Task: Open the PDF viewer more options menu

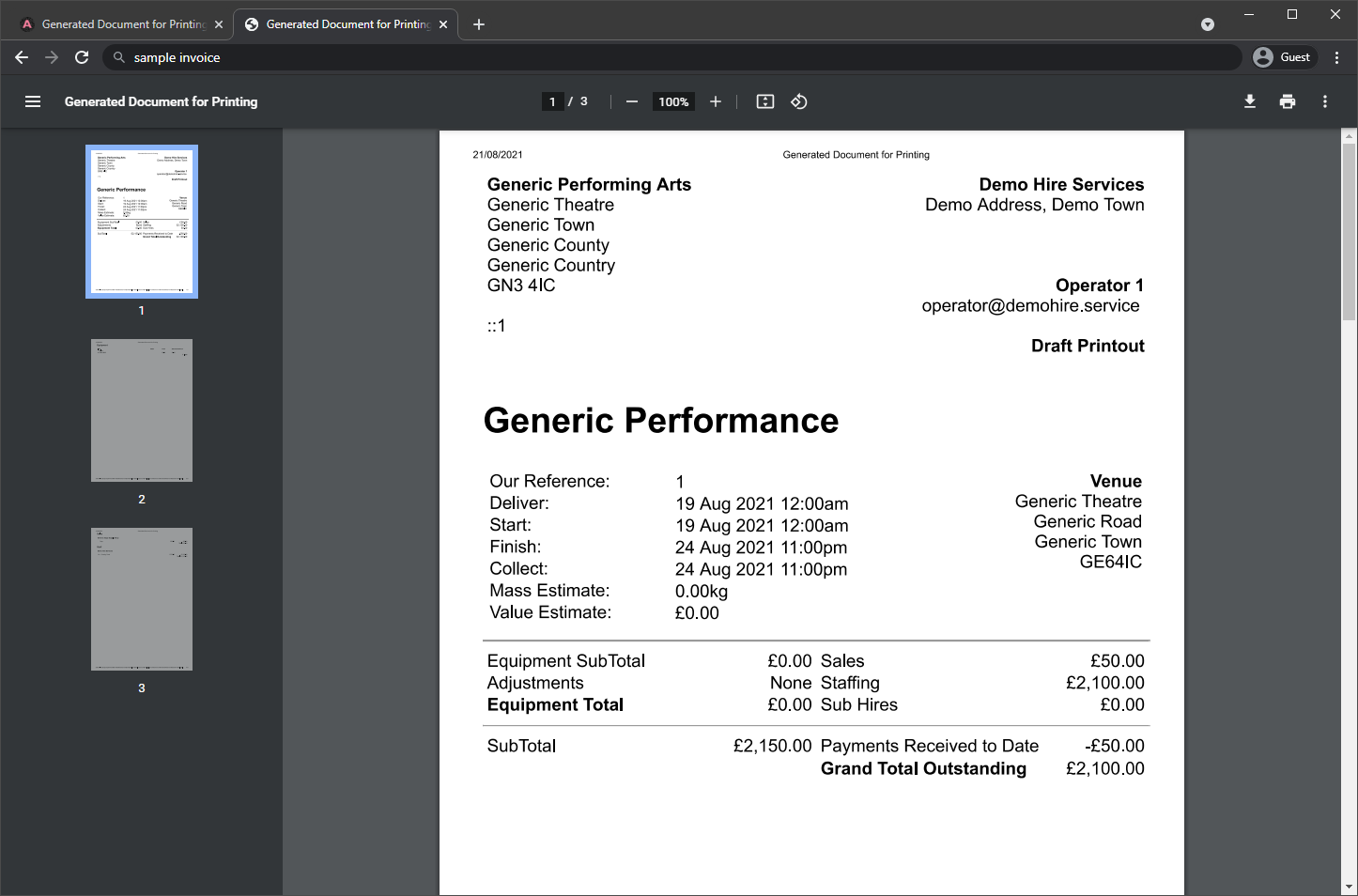Action: click(1325, 101)
